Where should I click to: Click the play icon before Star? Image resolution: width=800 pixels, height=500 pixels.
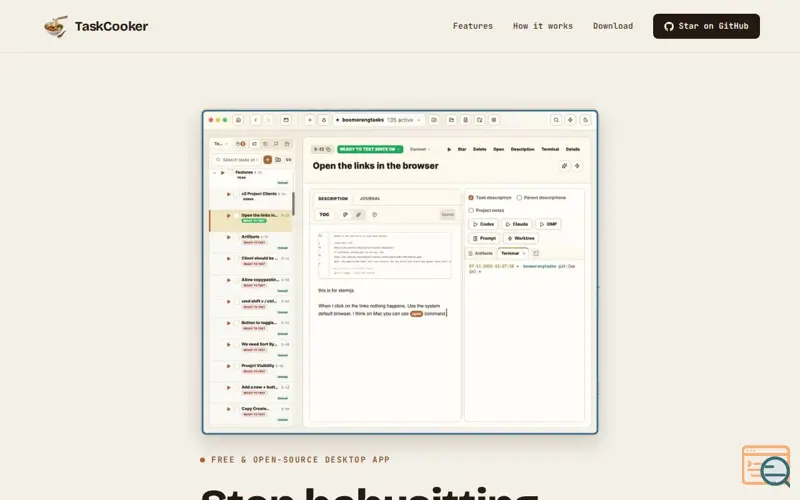coord(449,149)
